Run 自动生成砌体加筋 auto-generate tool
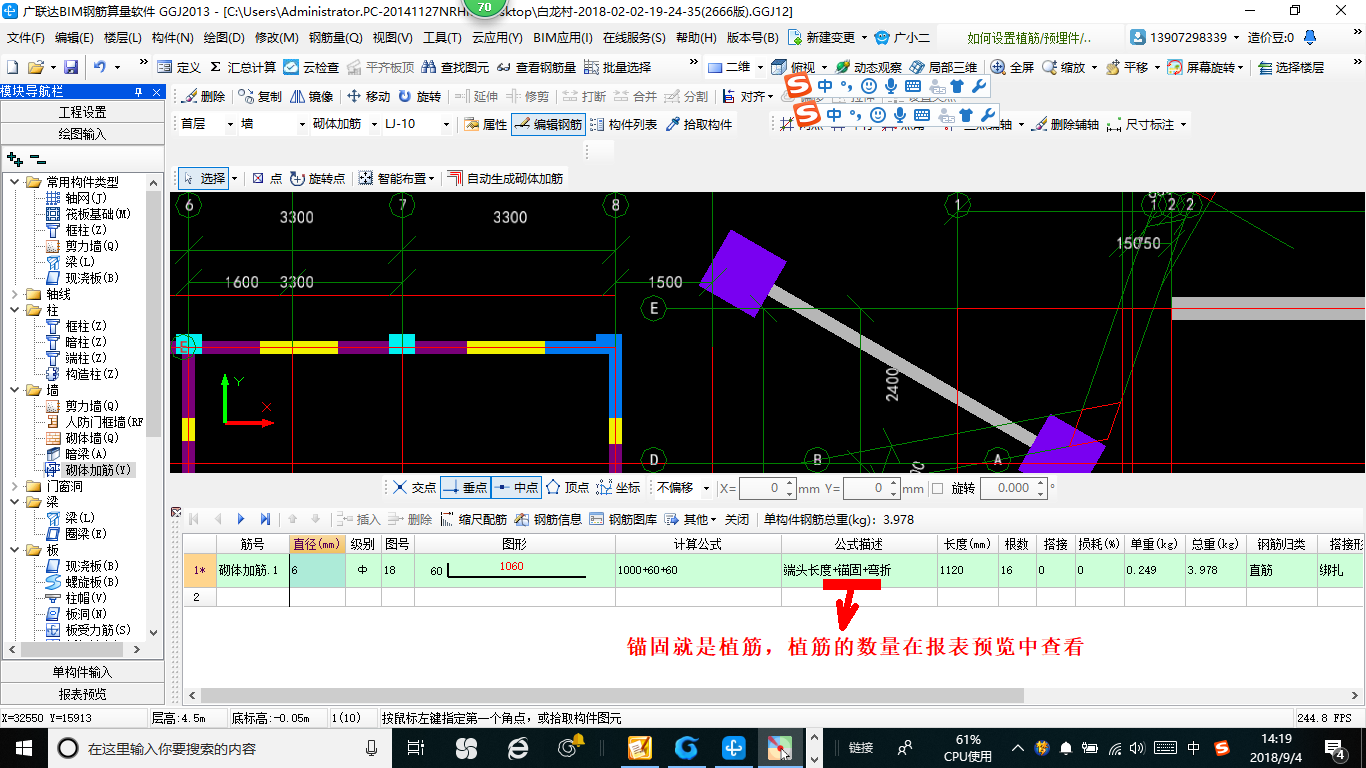 tap(505, 178)
